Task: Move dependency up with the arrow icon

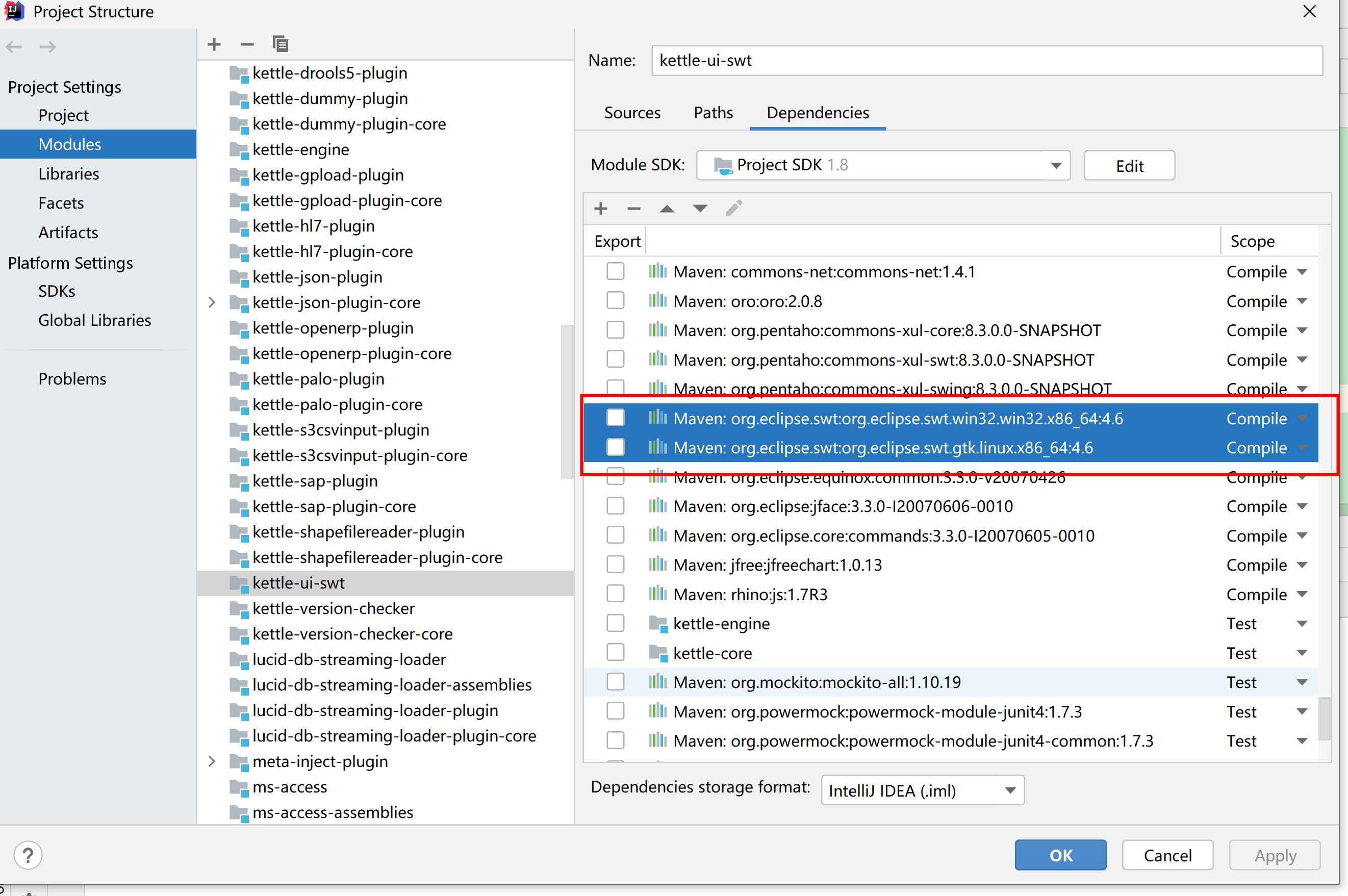Action: pyautogui.click(x=667, y=209)
